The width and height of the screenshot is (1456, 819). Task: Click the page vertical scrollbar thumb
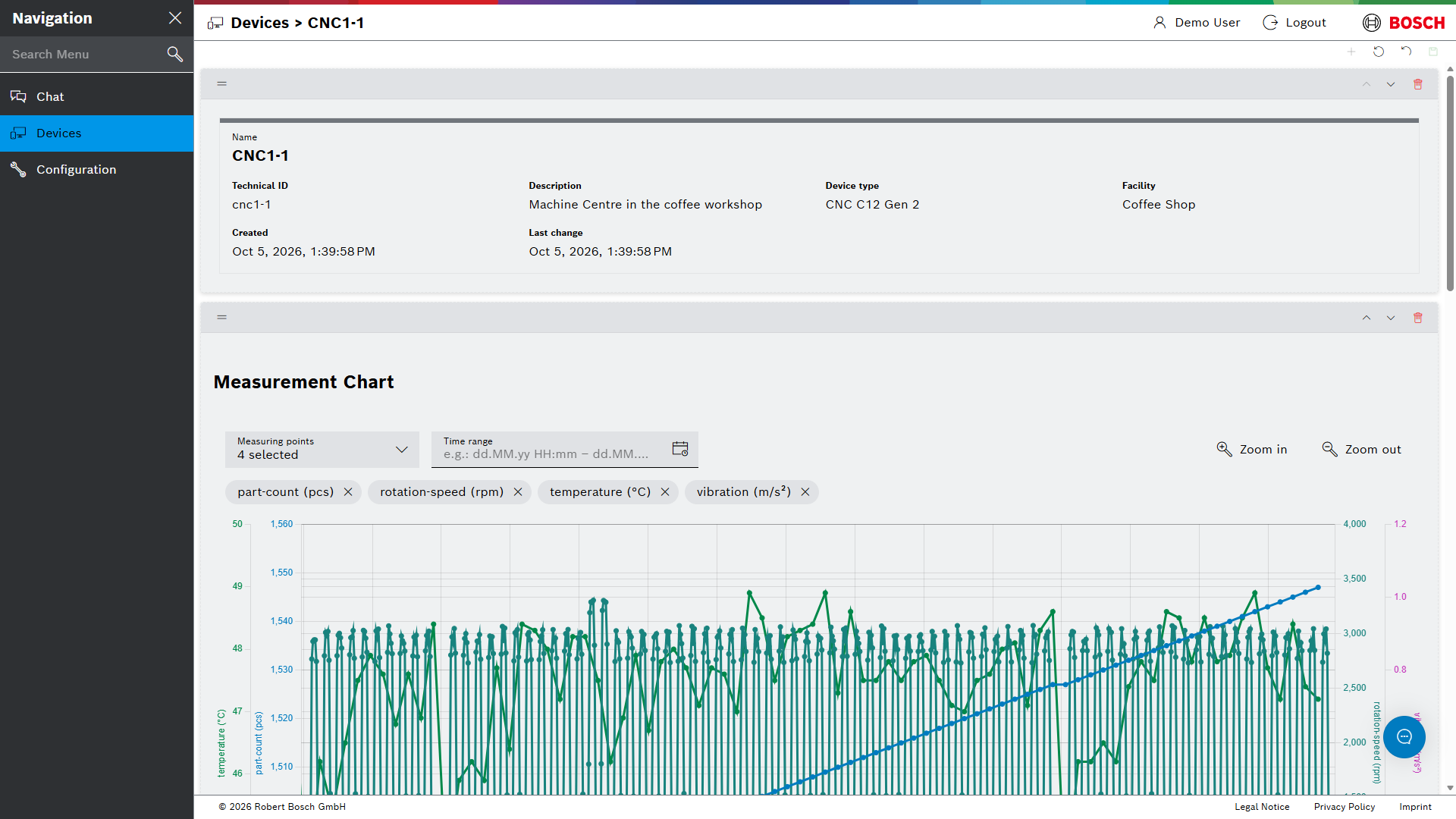(x=1450, y=182)
